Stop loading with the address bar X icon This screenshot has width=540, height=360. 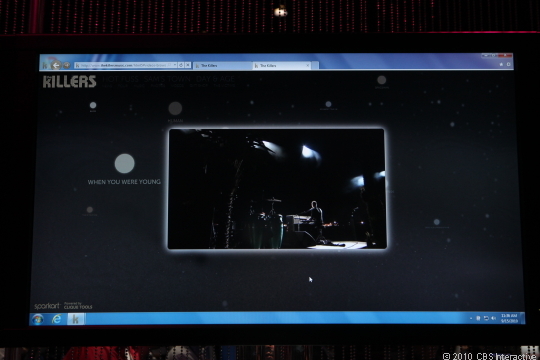pyautogui.click(x=188, y=65)
